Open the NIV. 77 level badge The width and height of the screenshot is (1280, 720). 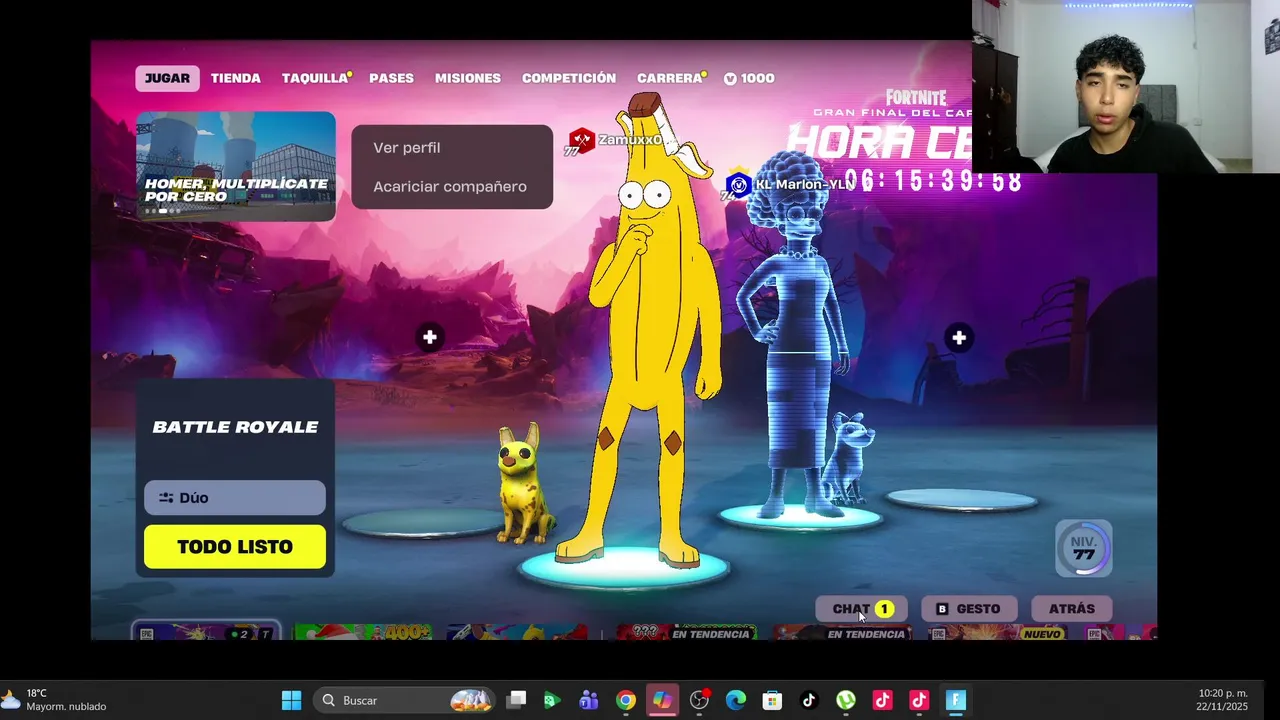coord(1084,548)
